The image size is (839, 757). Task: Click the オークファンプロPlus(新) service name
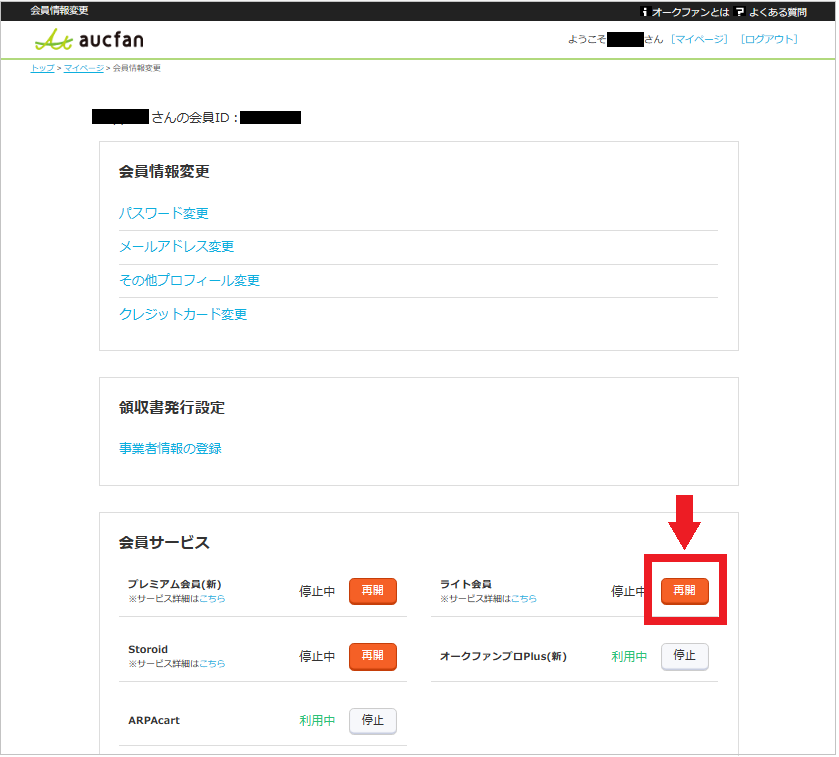tap(504, 656)
